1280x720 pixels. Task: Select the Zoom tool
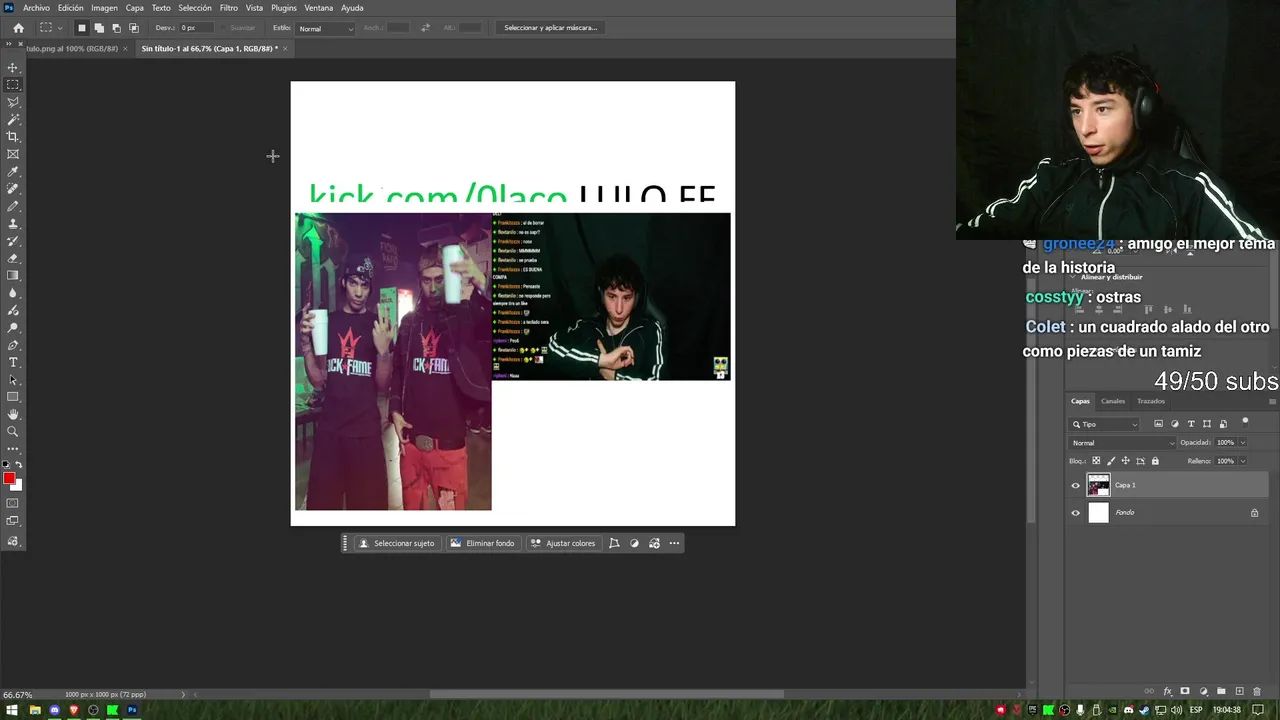click(13, 432)
